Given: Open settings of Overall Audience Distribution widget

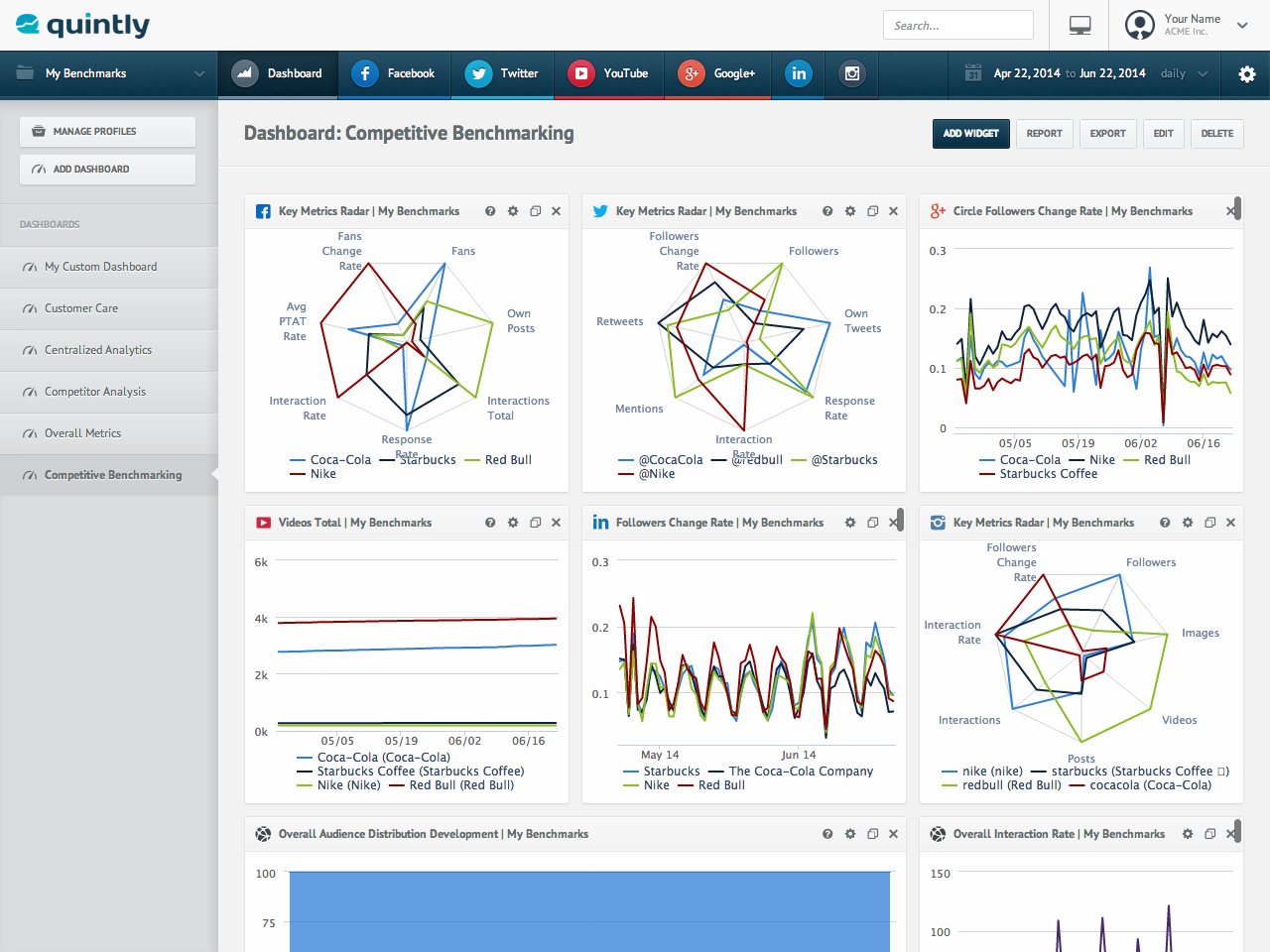Looking at the screenshot, I should (850, 834).
